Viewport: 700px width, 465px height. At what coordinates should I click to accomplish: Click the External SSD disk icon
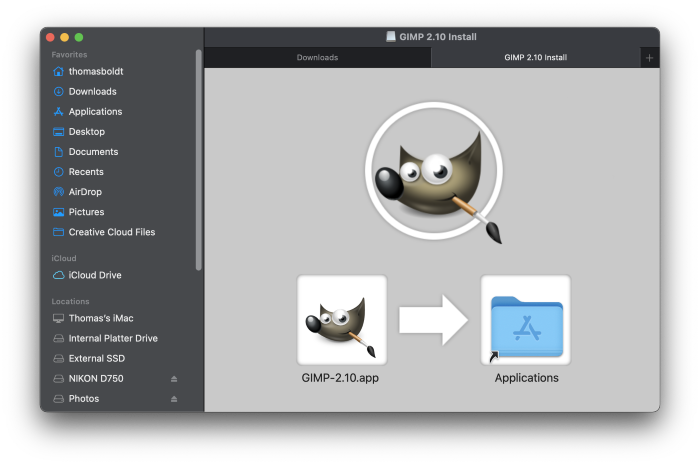(x=58, y=358)
